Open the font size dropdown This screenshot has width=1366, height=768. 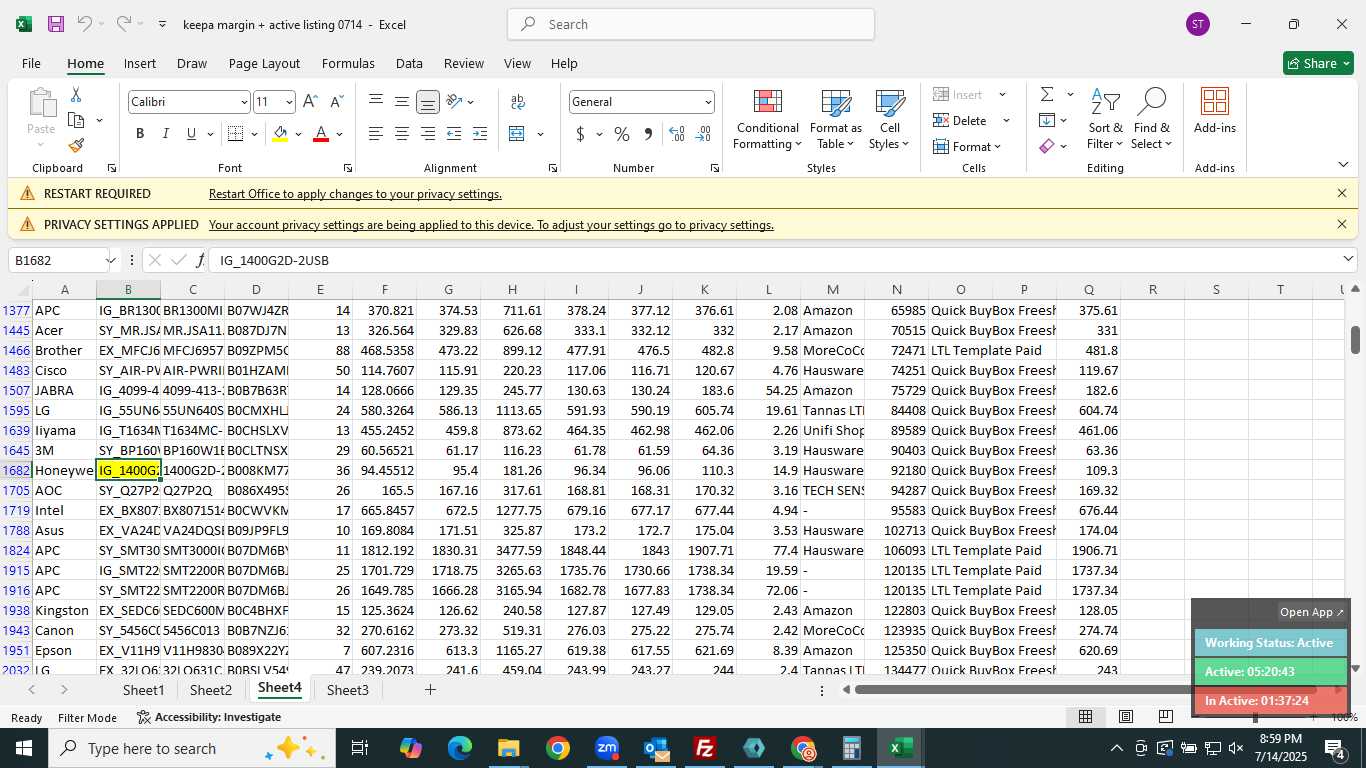coord(289,102)
